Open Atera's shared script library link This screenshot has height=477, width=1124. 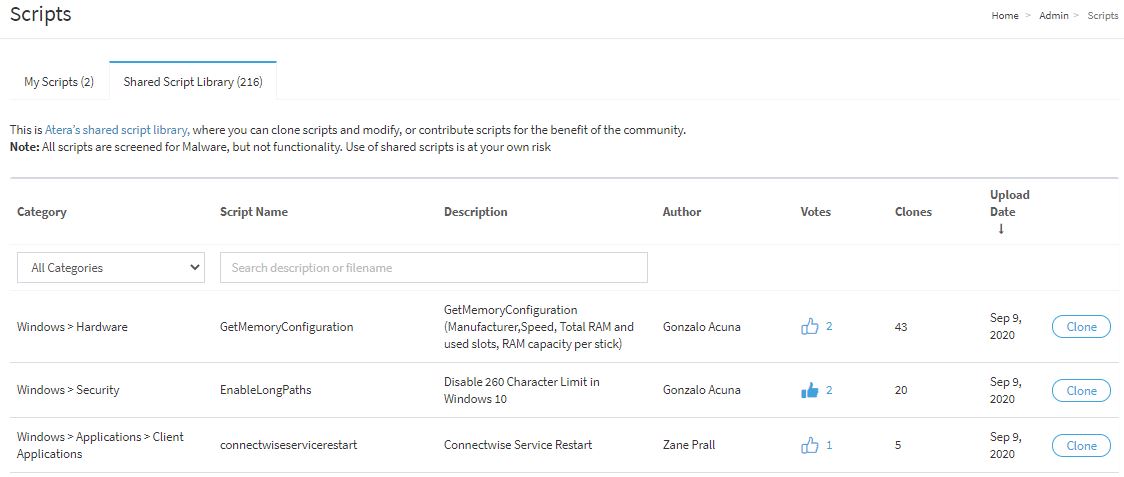pyautogui.click(x=117, y=131)
